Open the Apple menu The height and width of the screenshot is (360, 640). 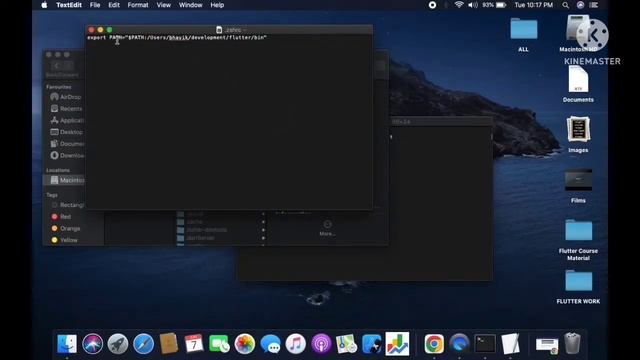coord(44,5)
